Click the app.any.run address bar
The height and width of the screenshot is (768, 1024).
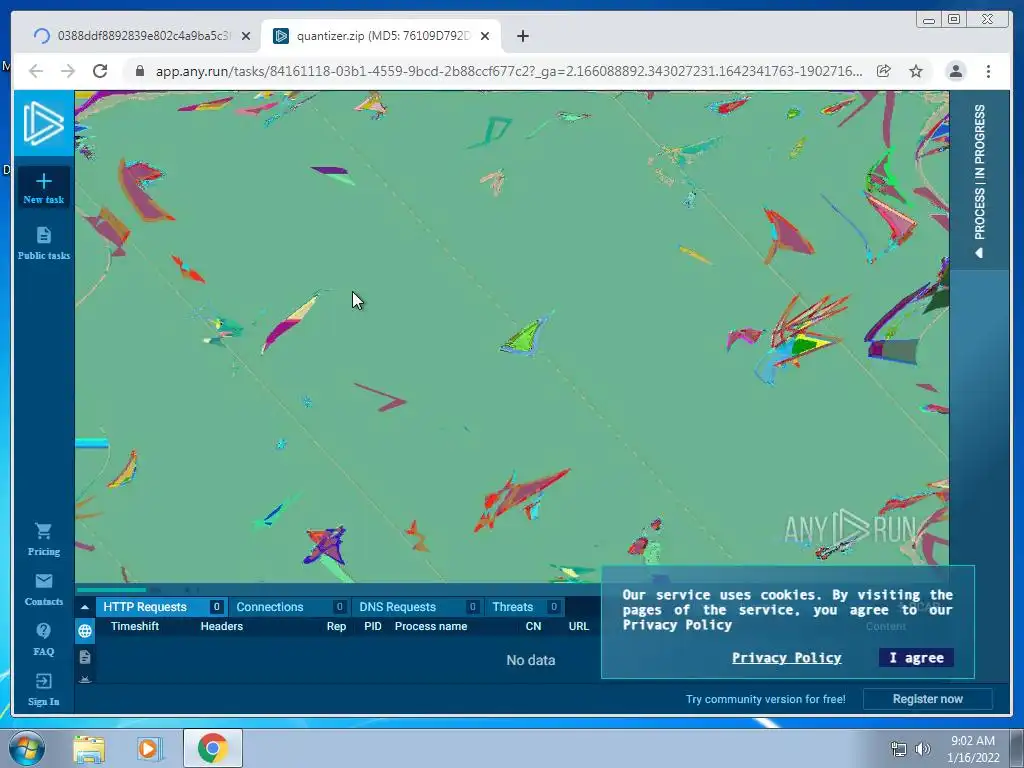tap(508, 71)
